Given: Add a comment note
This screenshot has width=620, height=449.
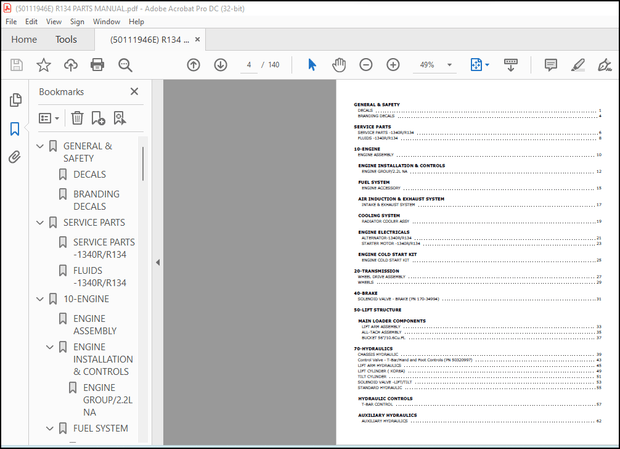Looking at the screenshot, I should point(550,65).
